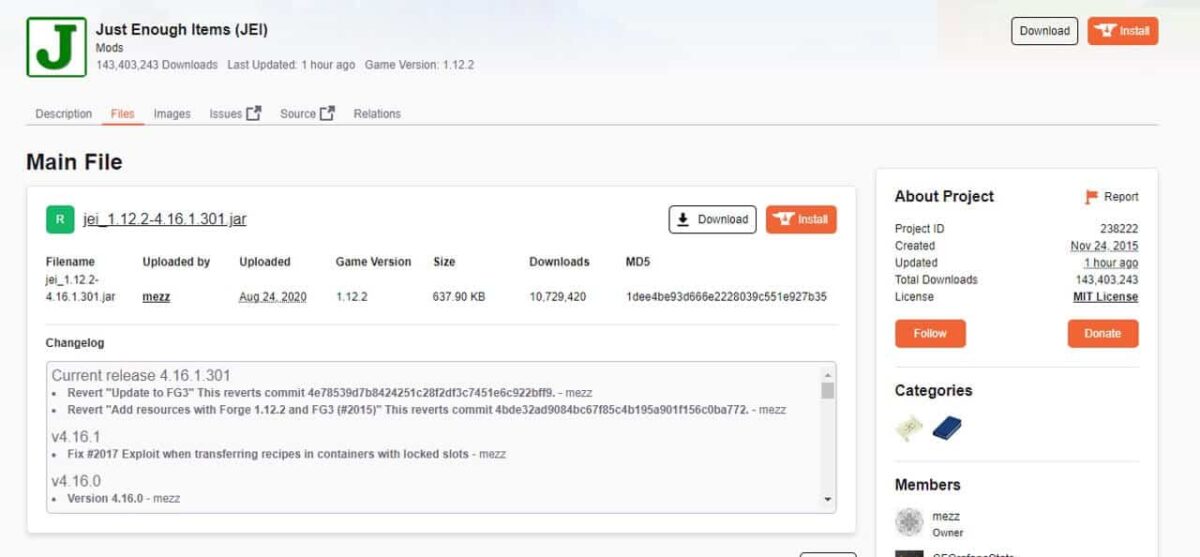Open the Images tab
1200x557 pixels.
pyautogui.click(x=172, y=114)
